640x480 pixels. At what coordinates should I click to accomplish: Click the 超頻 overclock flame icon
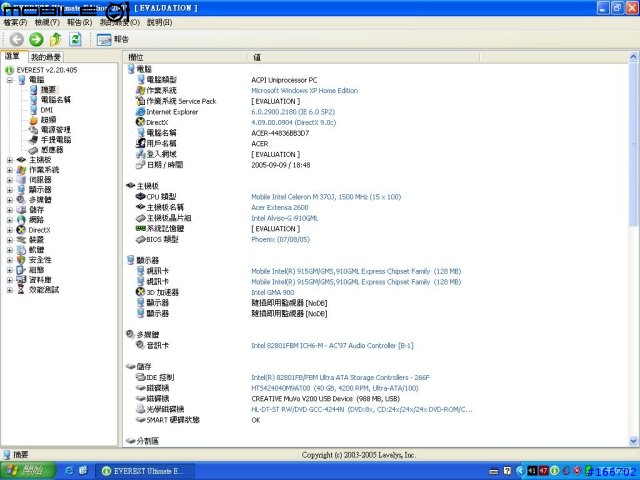click(x=33, y=120)
